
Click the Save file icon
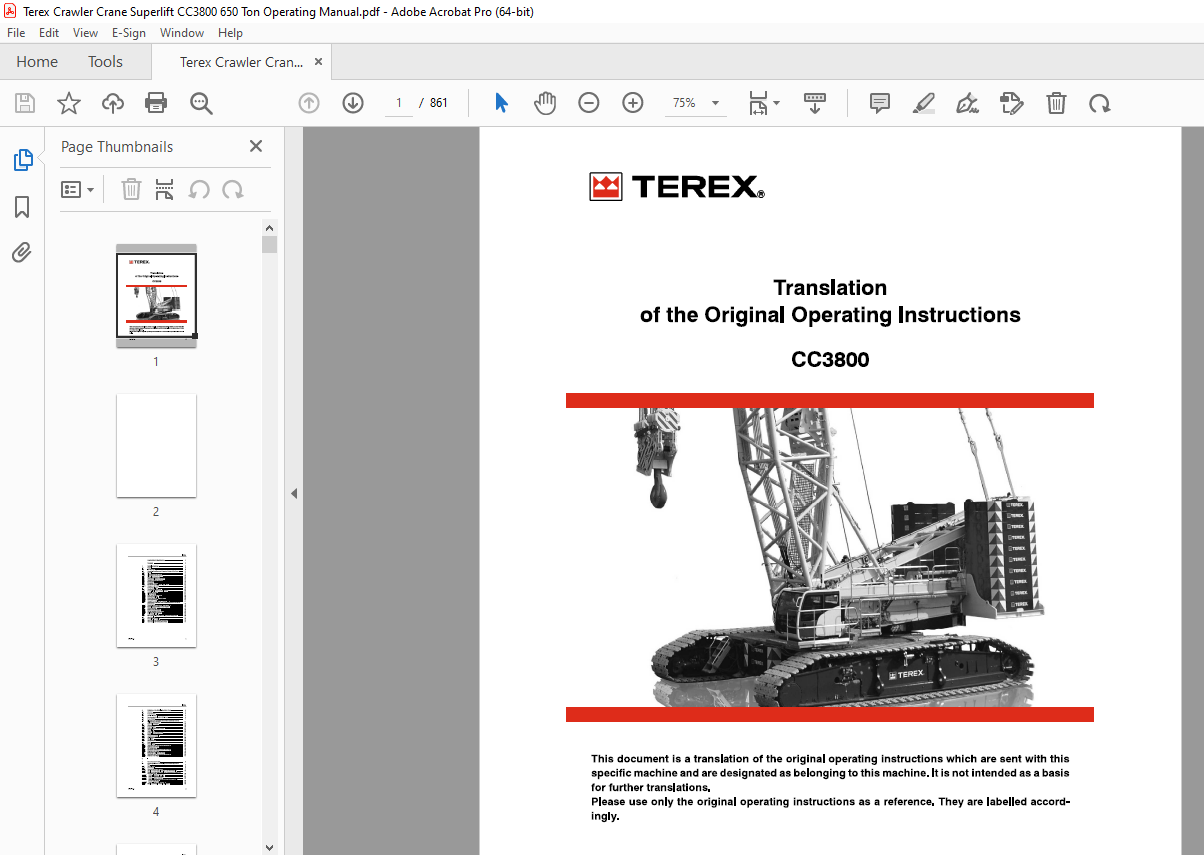[x=25, y=103]
